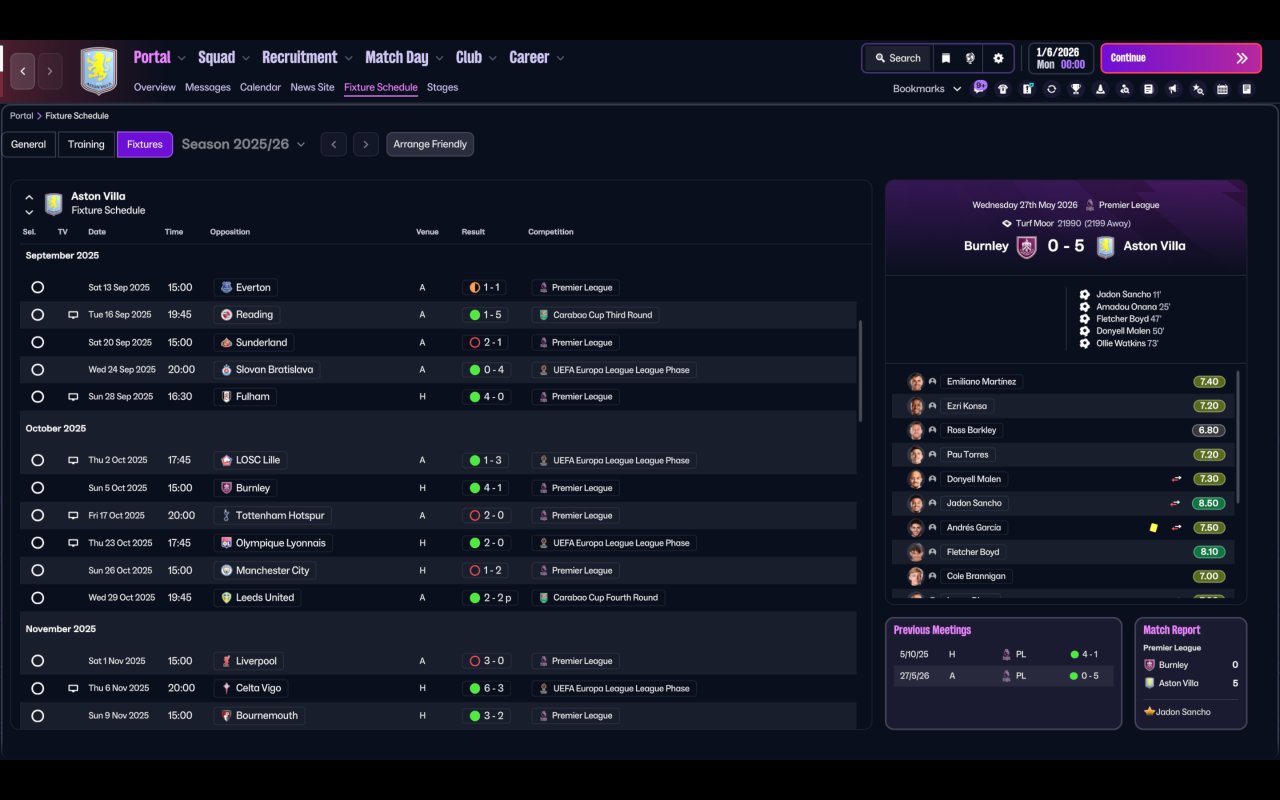Click the Continue button
The width and height of the screenshot is (1280, 800).
tap(1181, 58)
